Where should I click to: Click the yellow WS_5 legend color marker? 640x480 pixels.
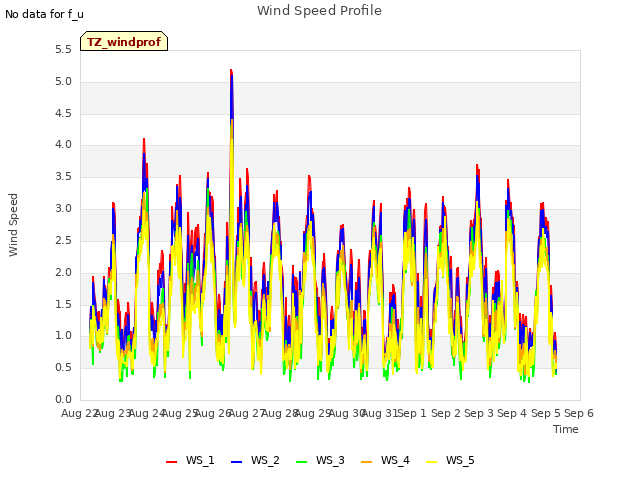(x=431, y=461)
